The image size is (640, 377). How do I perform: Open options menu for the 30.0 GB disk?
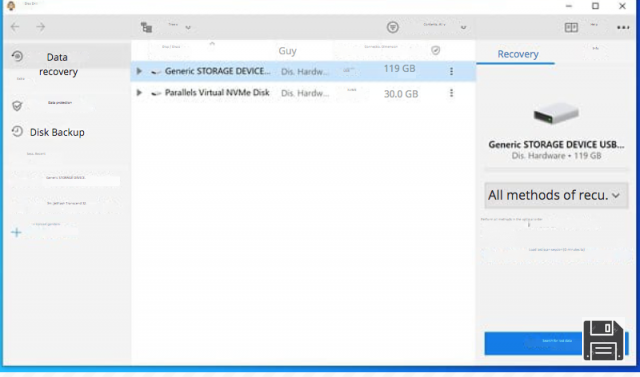[x=451, y=93]
